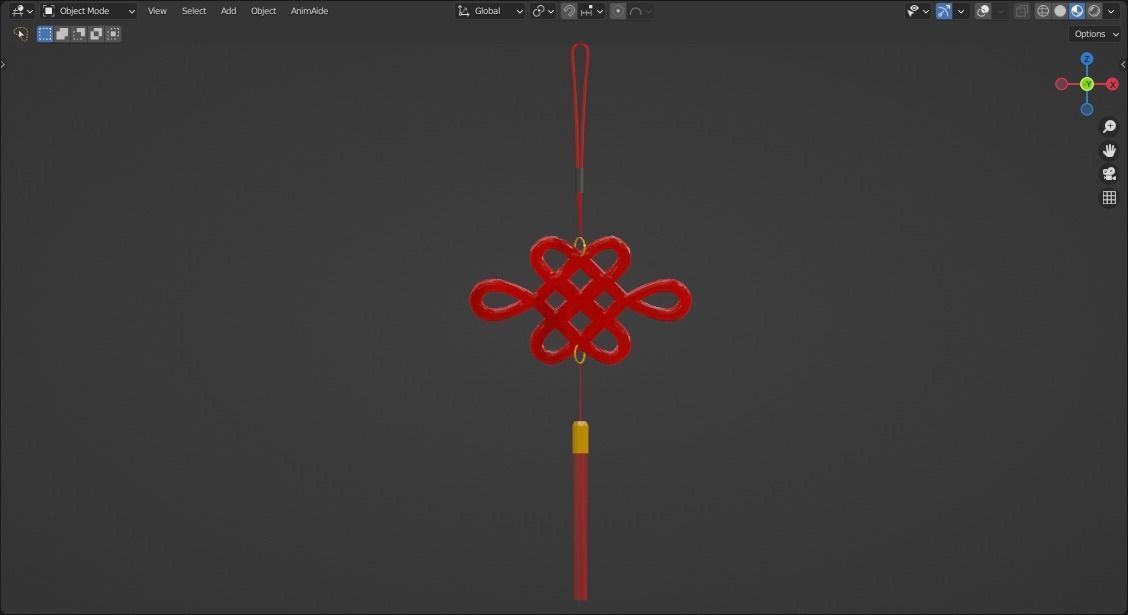Open proportional editing falloff dropdown
1128x615 pixels.
pyautogui.click(x=640, y=11)
